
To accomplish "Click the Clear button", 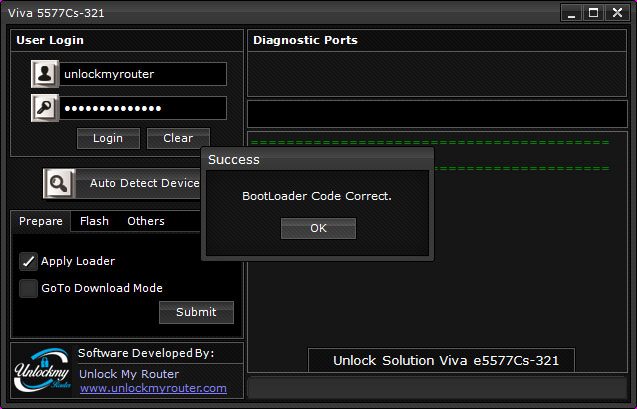I will [x=178, y=138].
